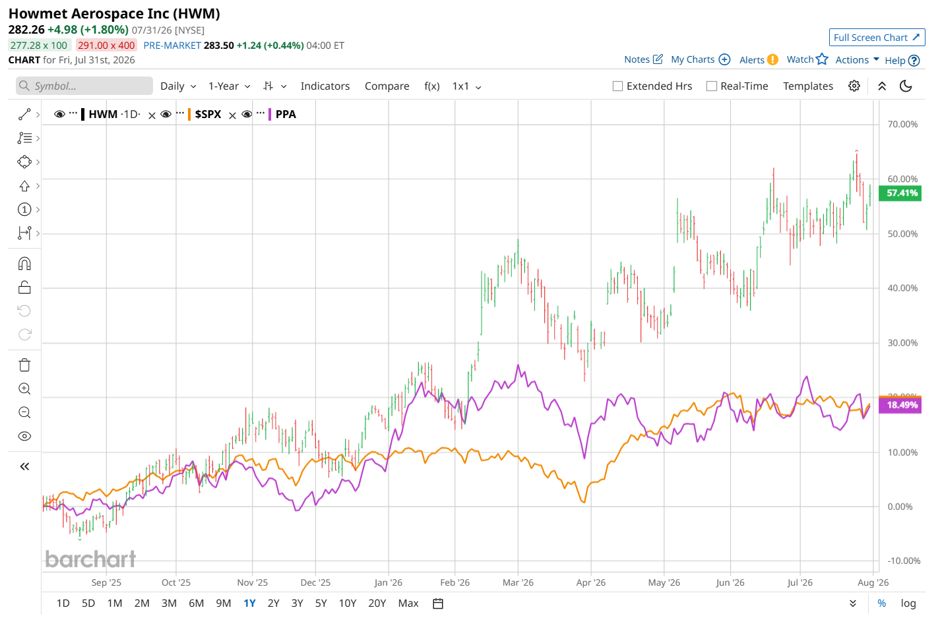Open the 1-Year period dropdown

pyautogui.click(x=229, y=86)
